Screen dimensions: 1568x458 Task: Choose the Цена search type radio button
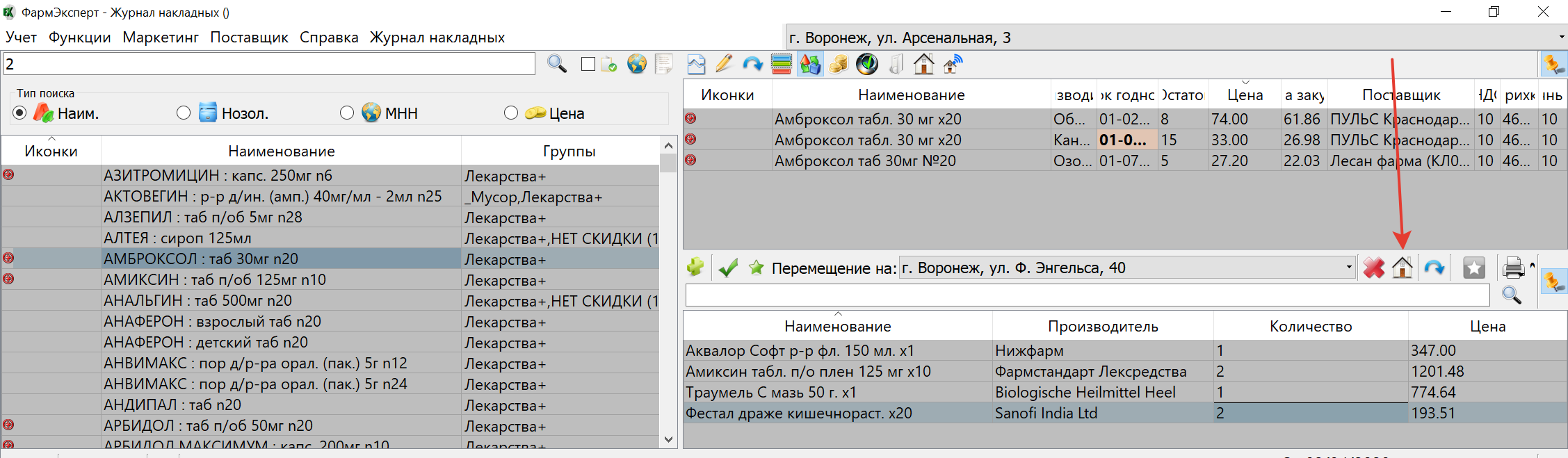[x=511, y=113]
